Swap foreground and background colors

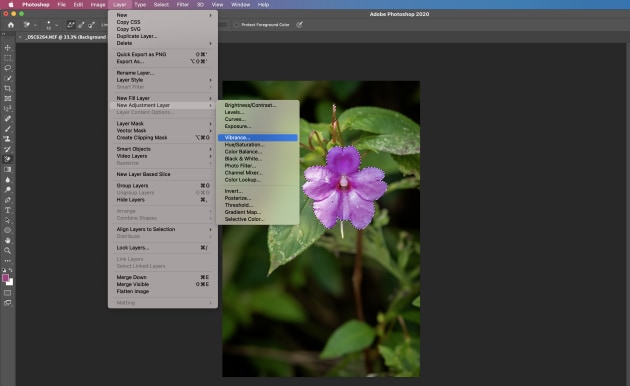coord(11,270)
